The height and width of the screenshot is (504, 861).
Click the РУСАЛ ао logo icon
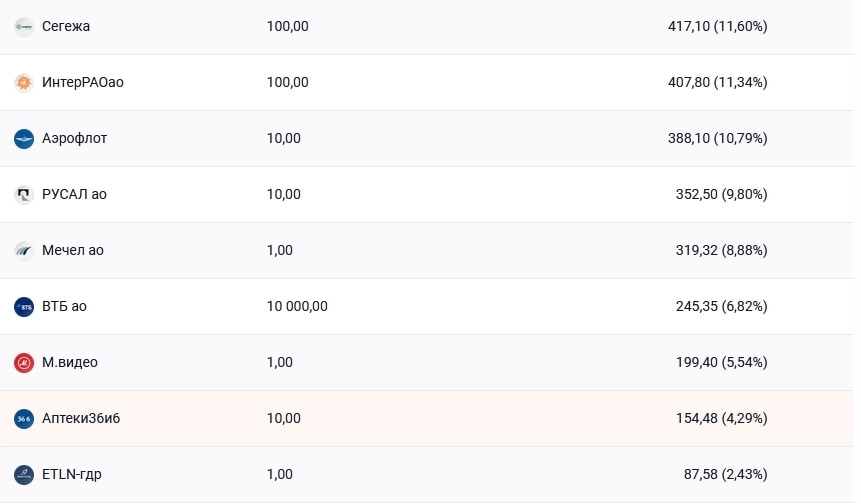(x=24, y=194)
